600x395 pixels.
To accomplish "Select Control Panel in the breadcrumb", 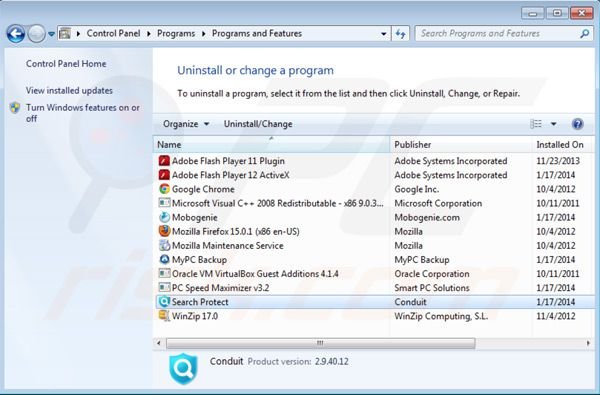I will (113, 34).
